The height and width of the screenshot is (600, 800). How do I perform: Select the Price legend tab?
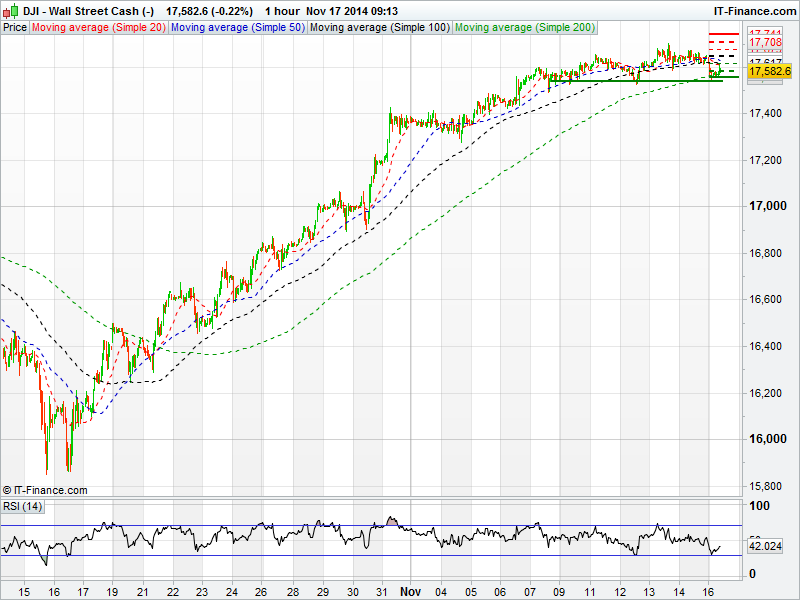15,27
